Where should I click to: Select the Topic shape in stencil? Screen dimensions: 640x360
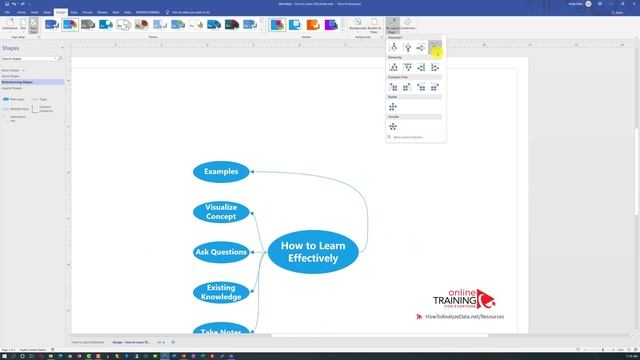[x=40, y=99]
